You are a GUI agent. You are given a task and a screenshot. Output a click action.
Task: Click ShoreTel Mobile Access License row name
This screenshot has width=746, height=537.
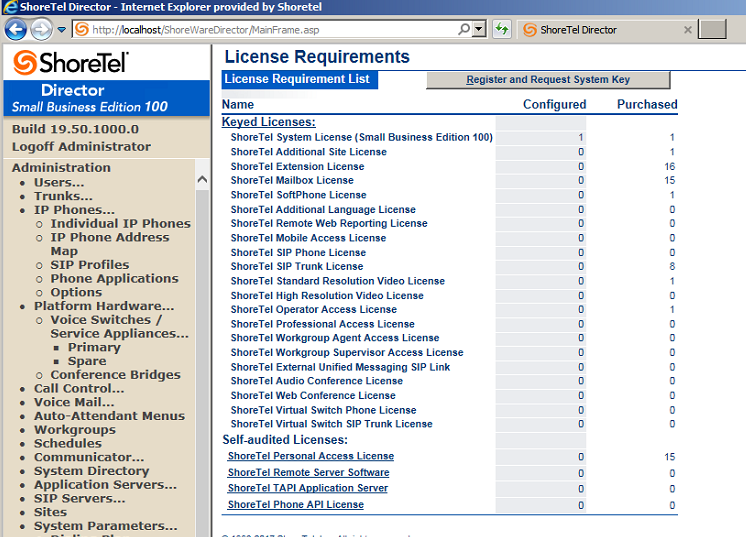308,238
